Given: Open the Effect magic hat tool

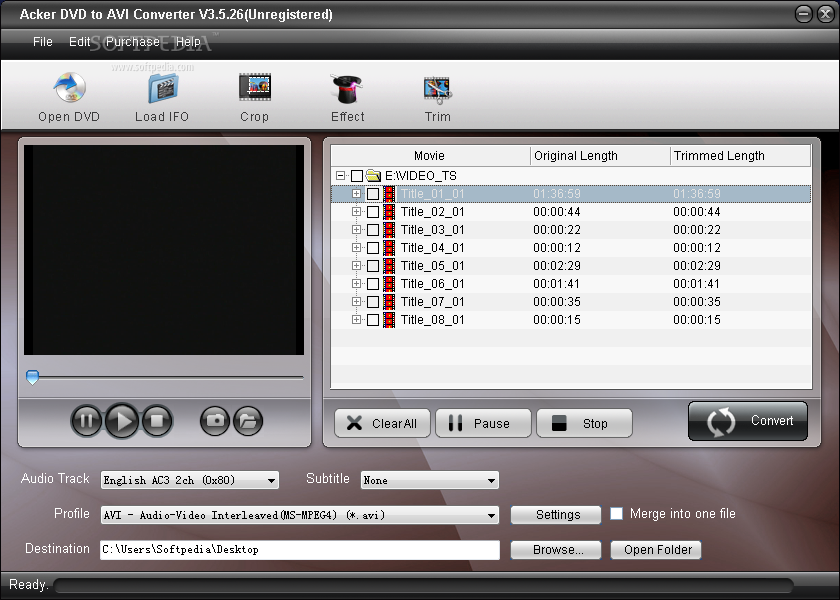Looking at the screenshot, I should pyautogui.click(x=347, y=88).
